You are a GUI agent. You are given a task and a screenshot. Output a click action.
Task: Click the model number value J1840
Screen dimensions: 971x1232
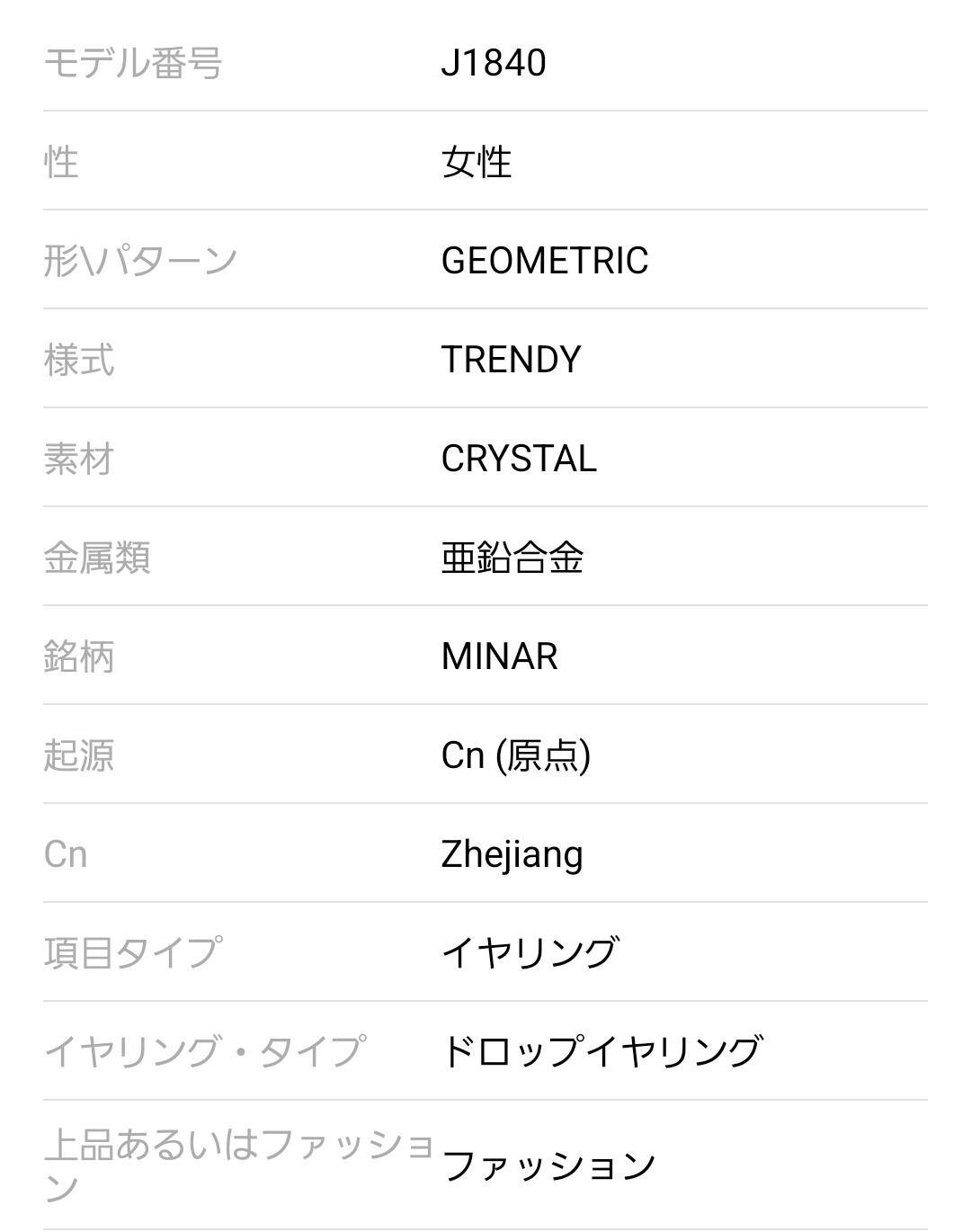click(493, 63)
